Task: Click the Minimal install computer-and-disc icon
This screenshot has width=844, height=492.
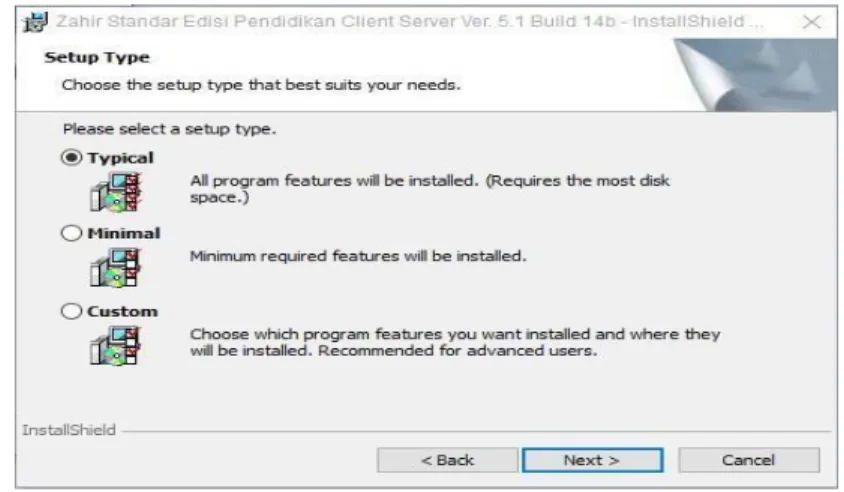Action: pyautogui.click(x=116, y=268)
